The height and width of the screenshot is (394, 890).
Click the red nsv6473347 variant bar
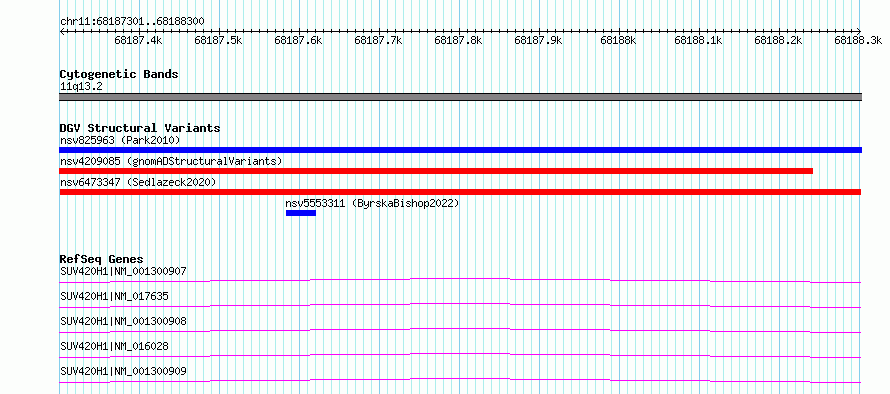[460, 192]
